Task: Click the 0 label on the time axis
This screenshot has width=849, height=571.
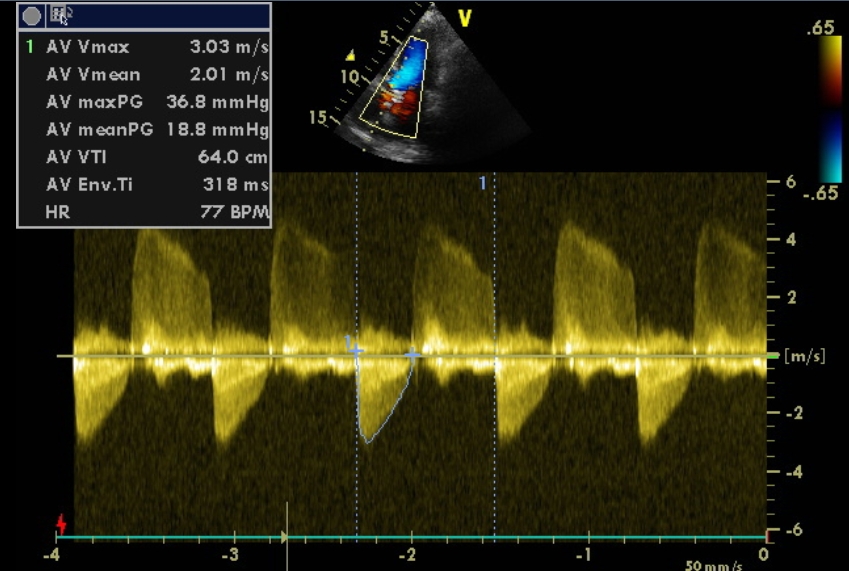Action: 763,555
